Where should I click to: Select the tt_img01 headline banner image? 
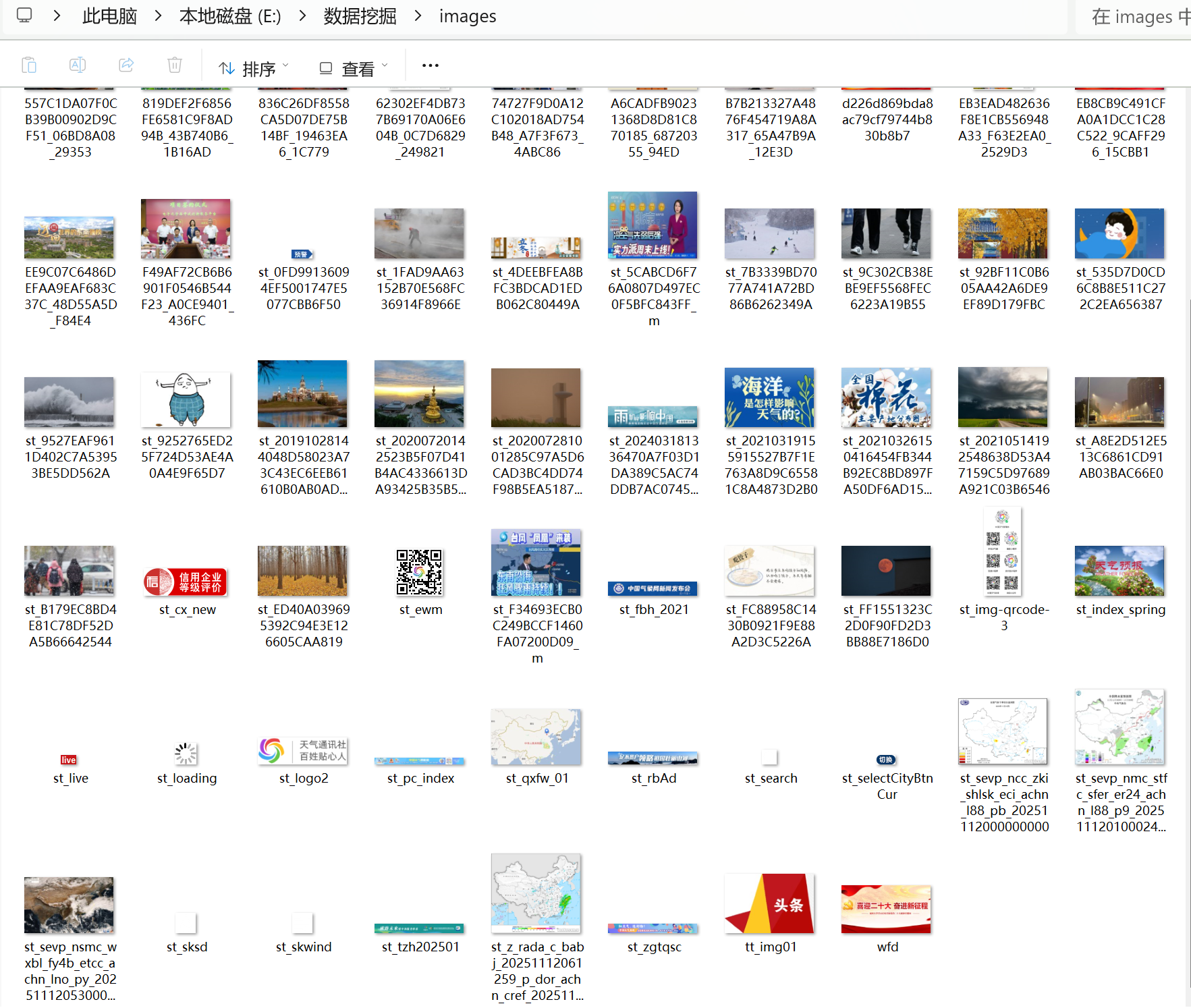pyautogui.click(x=769, y=903)
